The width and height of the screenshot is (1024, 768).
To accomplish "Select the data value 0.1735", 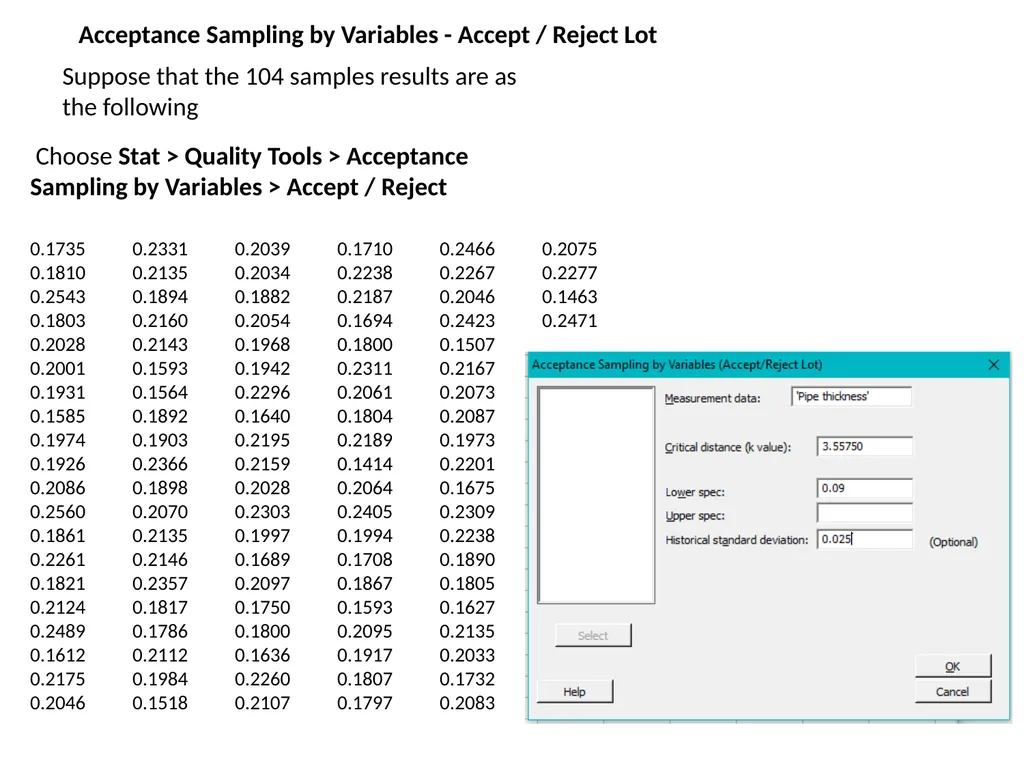I will click(x=57, y=249).
